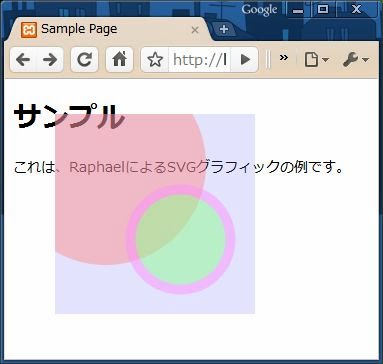Open the wrench tools menu dropdown

356,60
